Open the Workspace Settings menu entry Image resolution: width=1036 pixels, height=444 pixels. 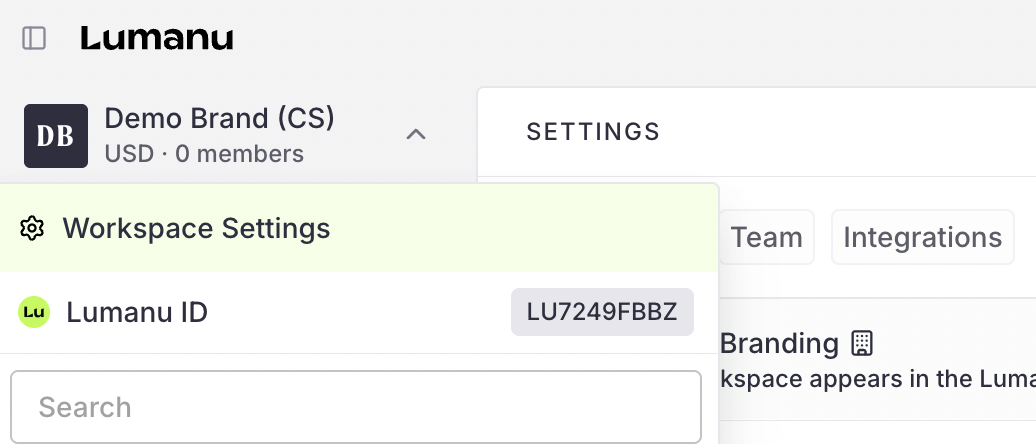(196, 228)
